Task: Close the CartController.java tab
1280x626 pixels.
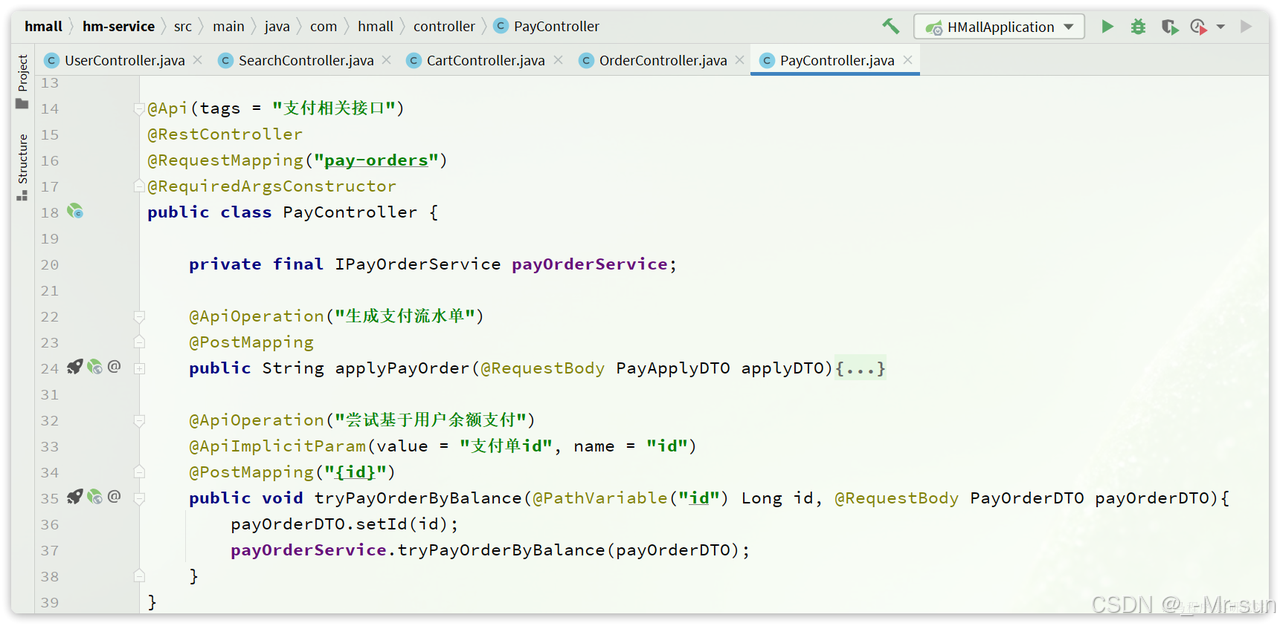Action: click(x=556, y=60)
